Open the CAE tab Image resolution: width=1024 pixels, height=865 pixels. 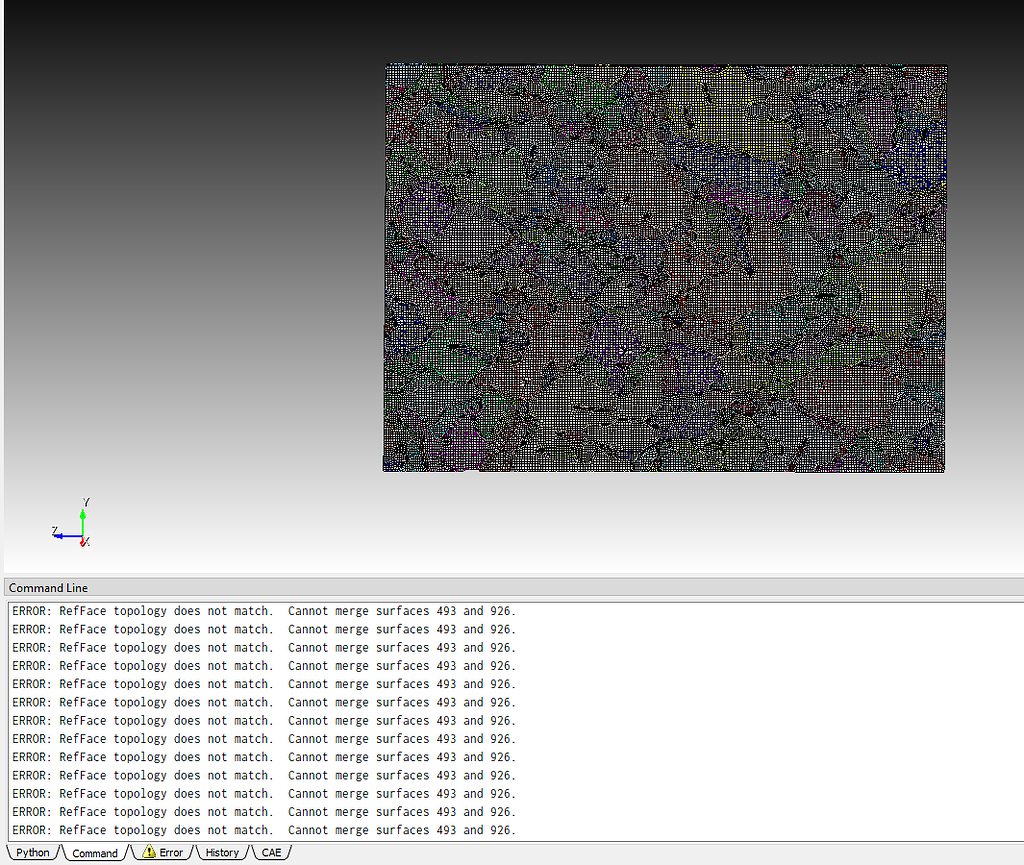pos(271,853)
